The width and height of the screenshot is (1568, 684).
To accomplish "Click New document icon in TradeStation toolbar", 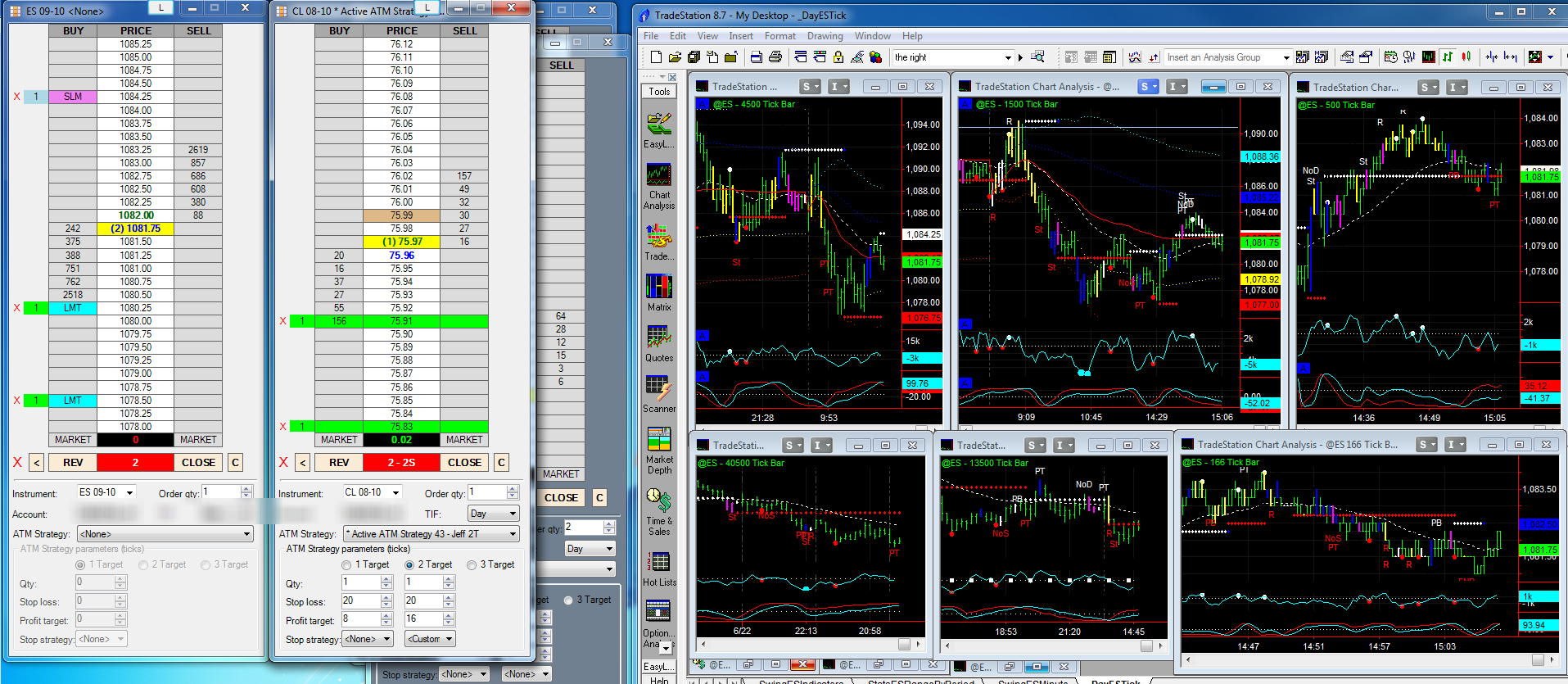I will point(656,57).
